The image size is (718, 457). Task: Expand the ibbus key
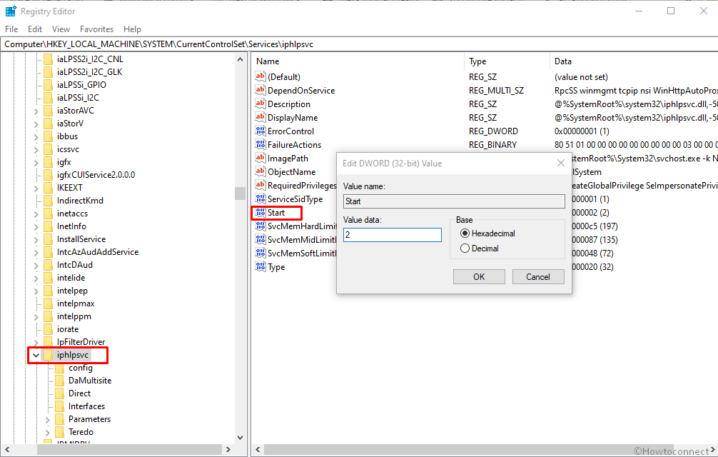pos(36,136)
